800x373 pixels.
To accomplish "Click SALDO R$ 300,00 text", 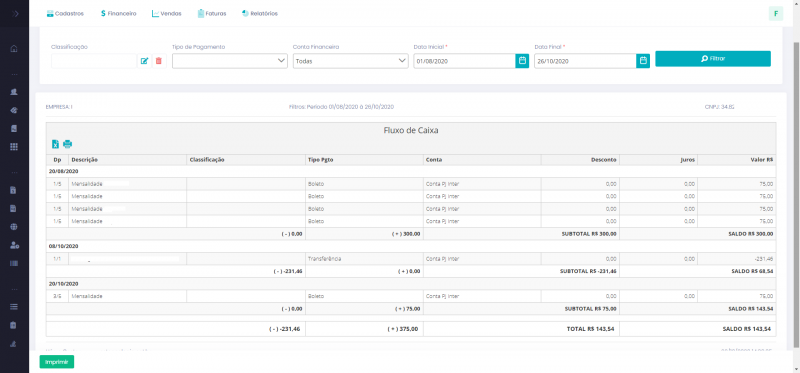I will [751, 234].
